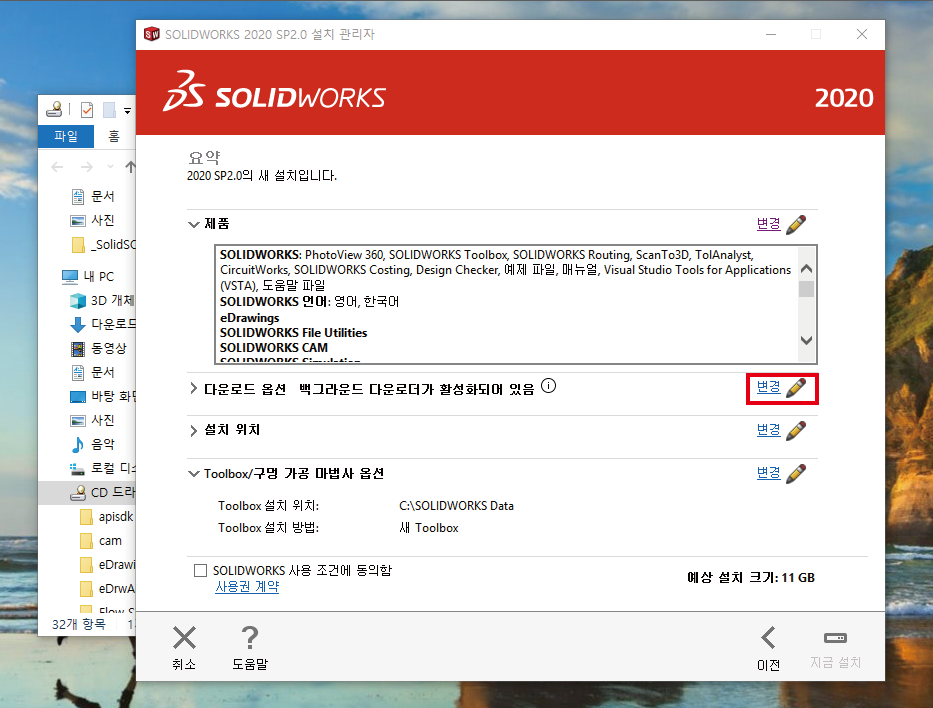Click CD drive icon in Explorer toolbar
The width and height of the screenshot is (933, 708).
[55, 109]
